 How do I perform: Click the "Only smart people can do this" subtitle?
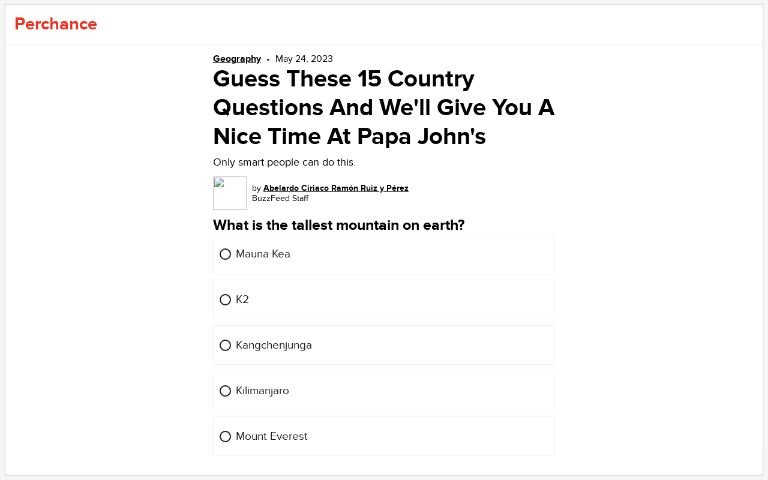point(284,162)
